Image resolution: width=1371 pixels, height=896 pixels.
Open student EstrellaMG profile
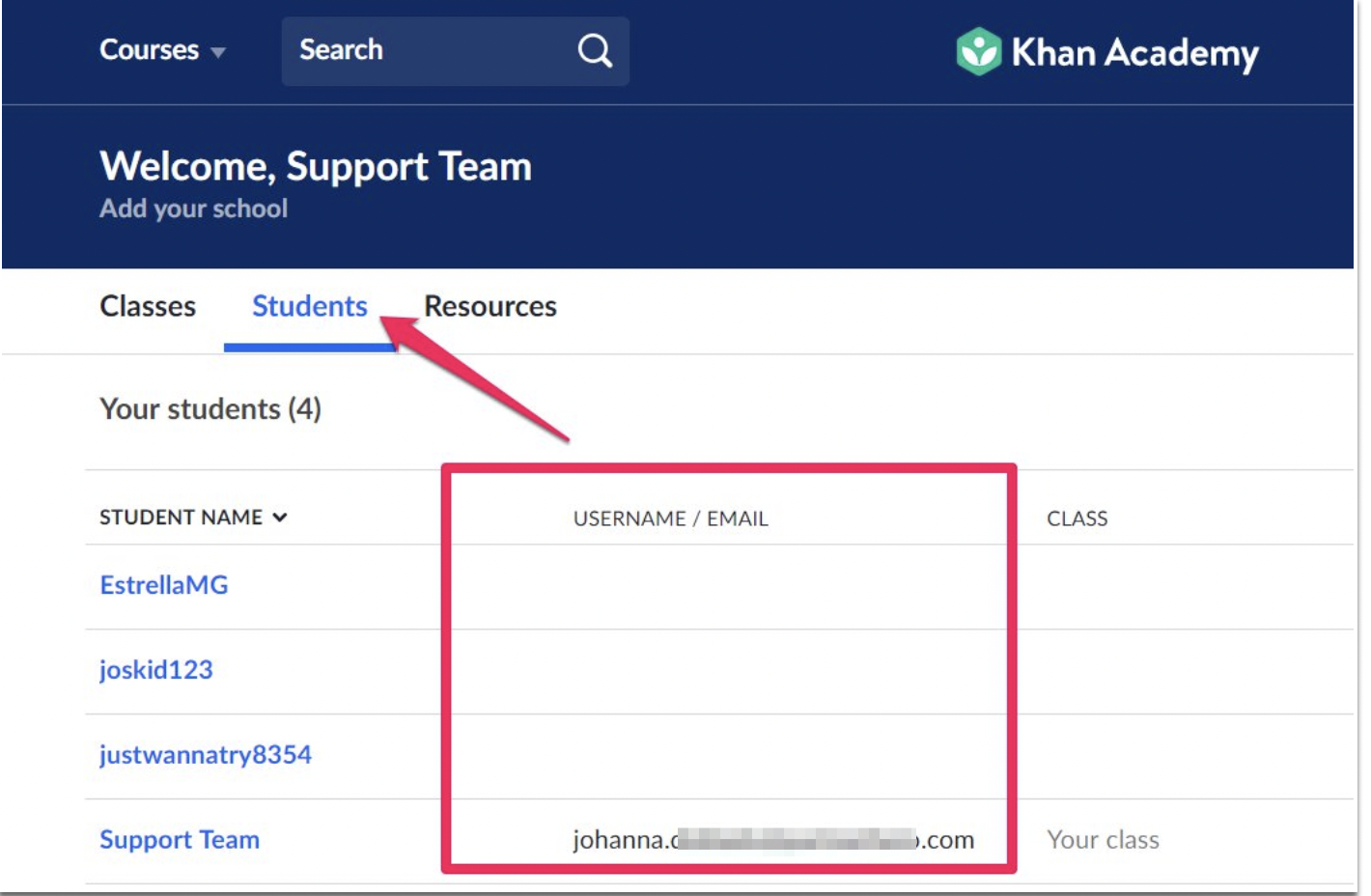pyautogui.click(x=164, y=585)
